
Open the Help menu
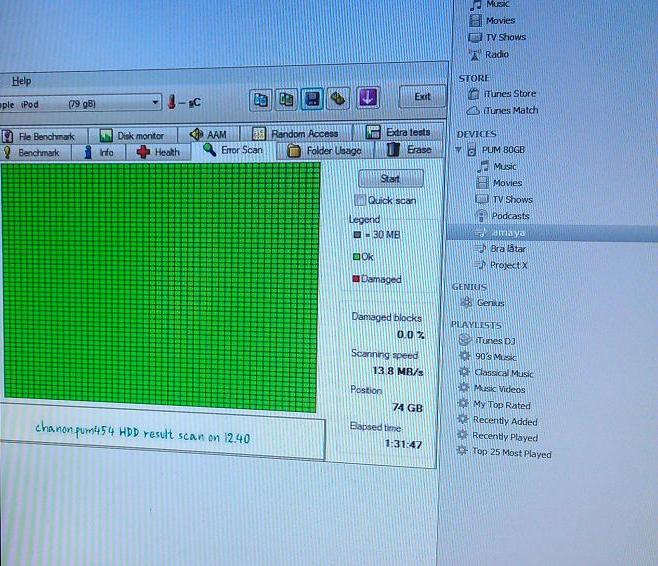tap(21, 81)
